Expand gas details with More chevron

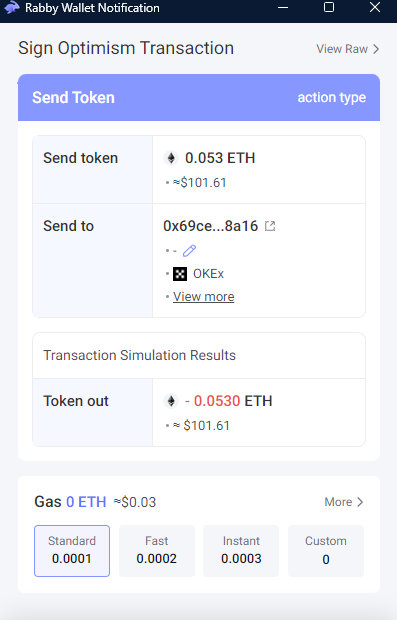344,502
